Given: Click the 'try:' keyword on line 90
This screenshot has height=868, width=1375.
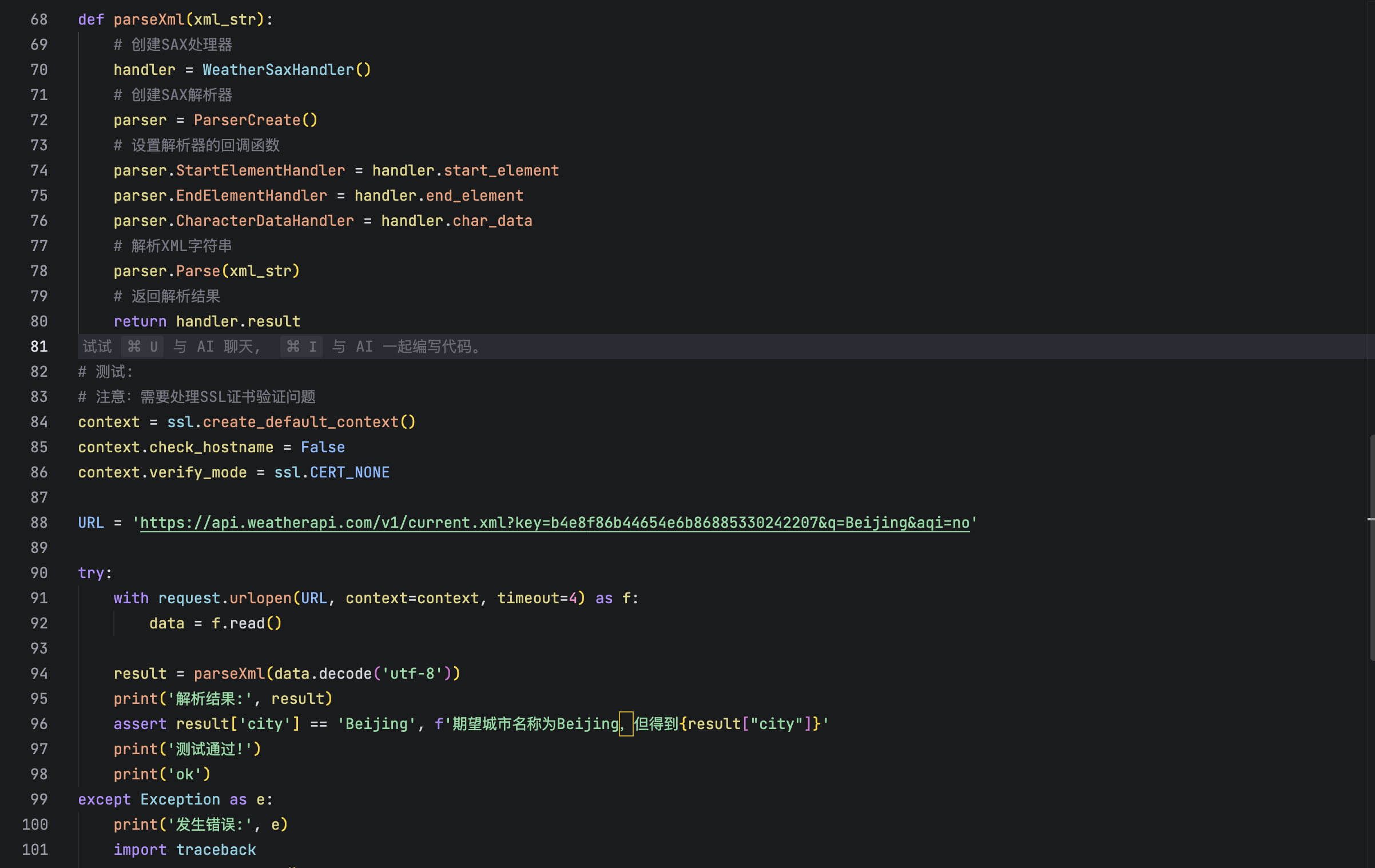Looking at the screenshot, I should (95, 573).
